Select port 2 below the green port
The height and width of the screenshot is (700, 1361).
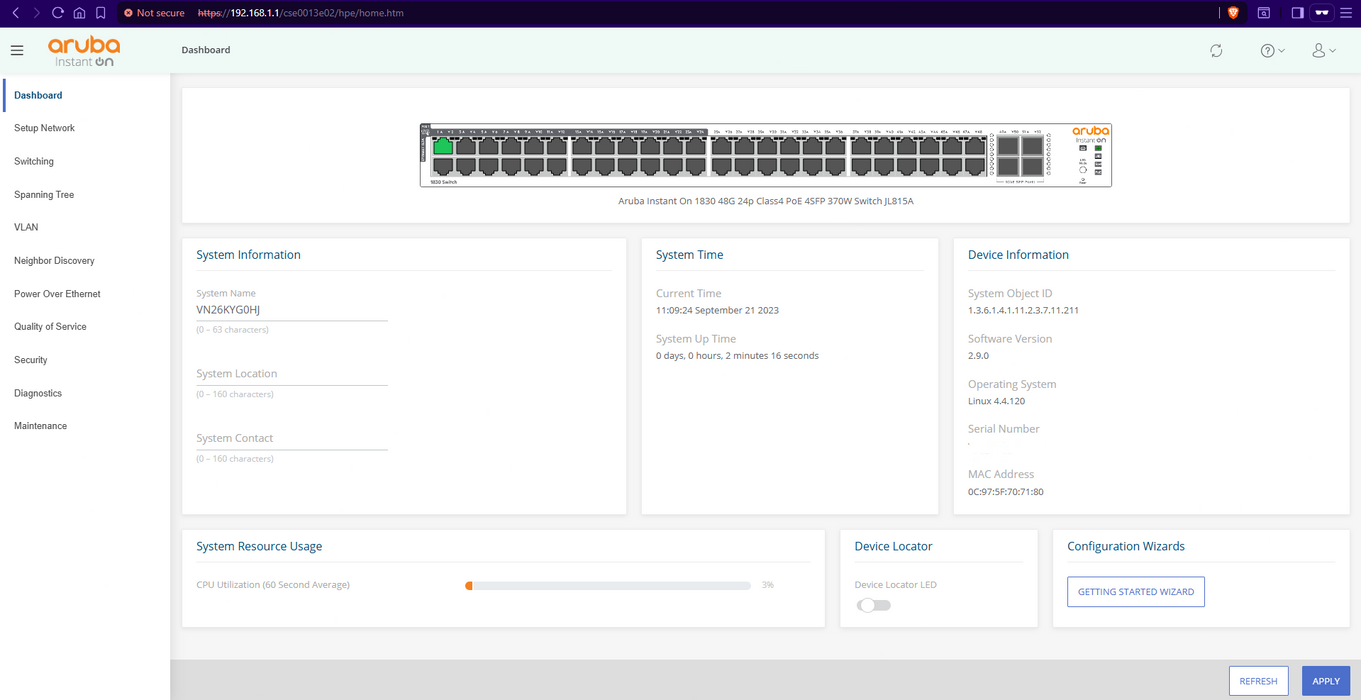point(443,166)
